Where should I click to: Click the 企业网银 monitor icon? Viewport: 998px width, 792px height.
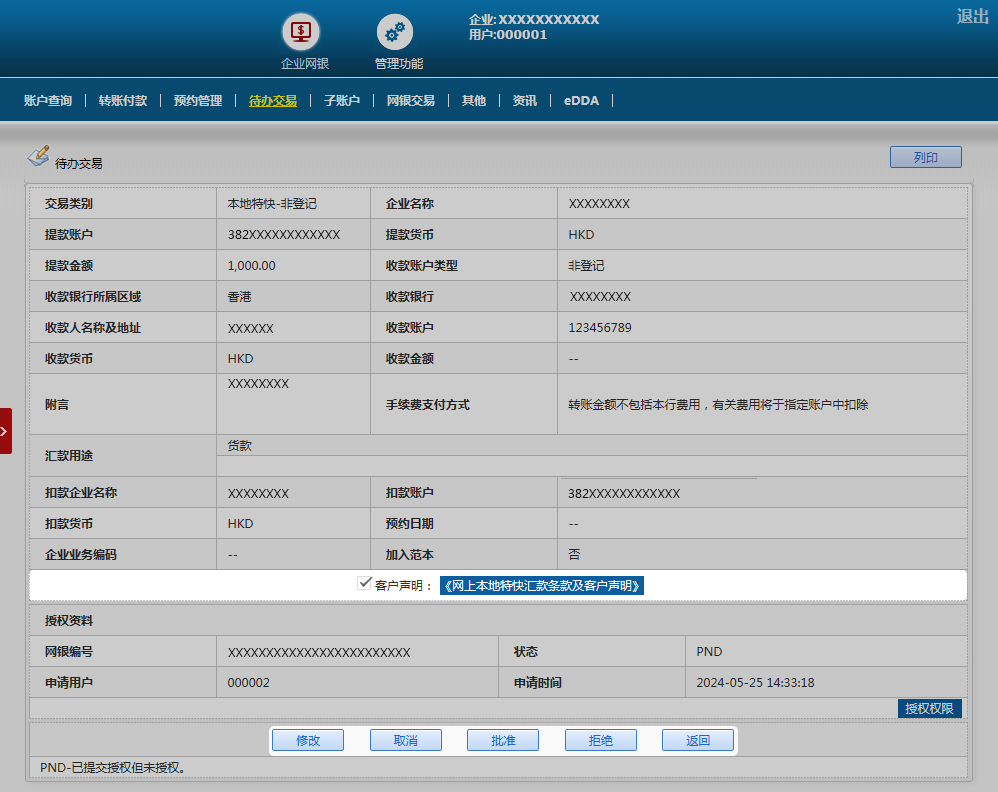(300, 32)
